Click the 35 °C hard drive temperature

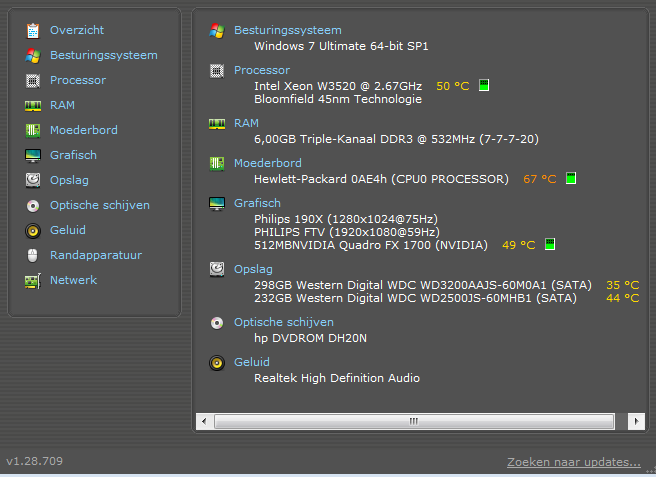[x=623, y=285]
